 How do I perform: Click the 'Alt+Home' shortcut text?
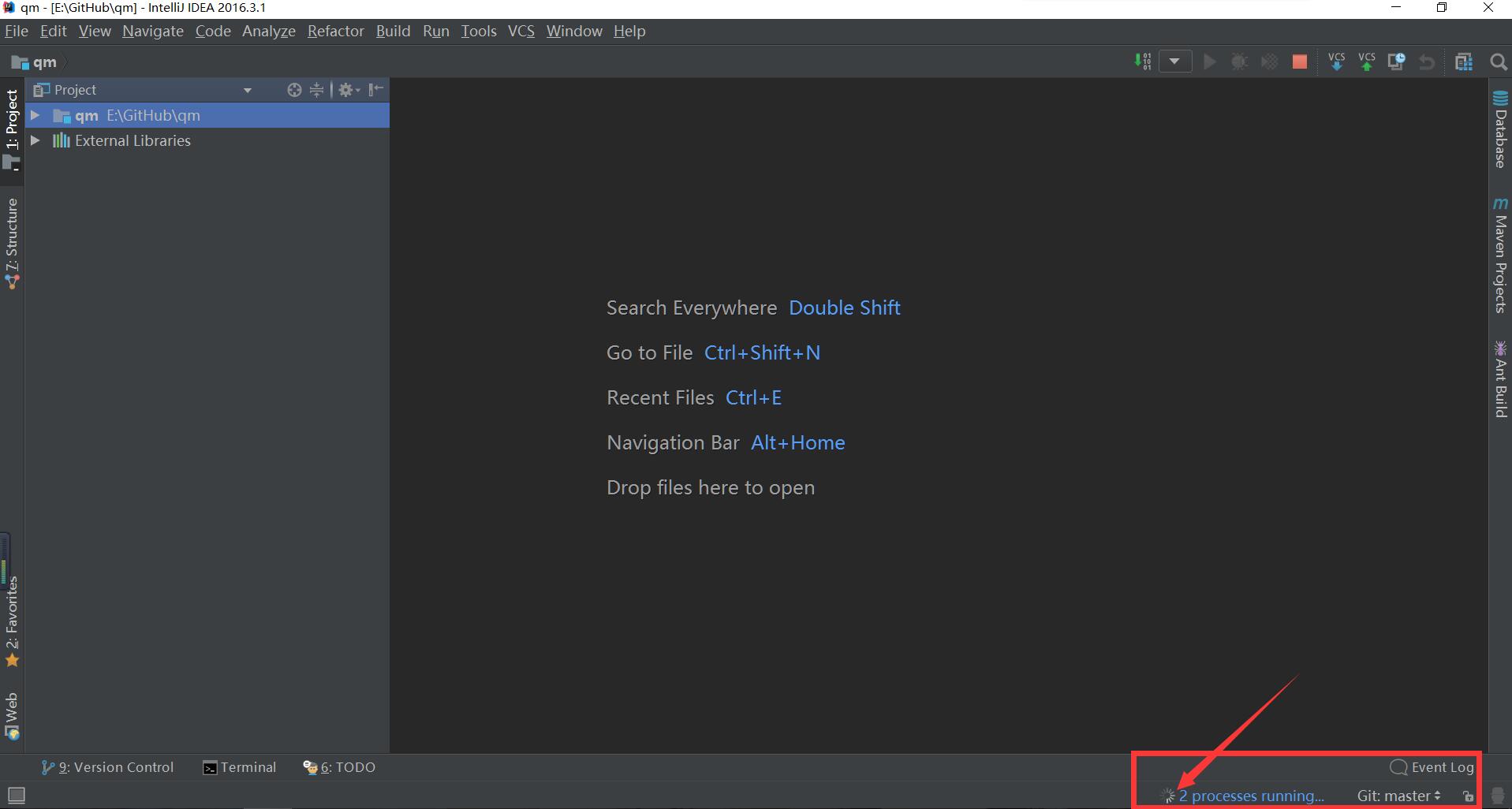click(x=797, y=442)
